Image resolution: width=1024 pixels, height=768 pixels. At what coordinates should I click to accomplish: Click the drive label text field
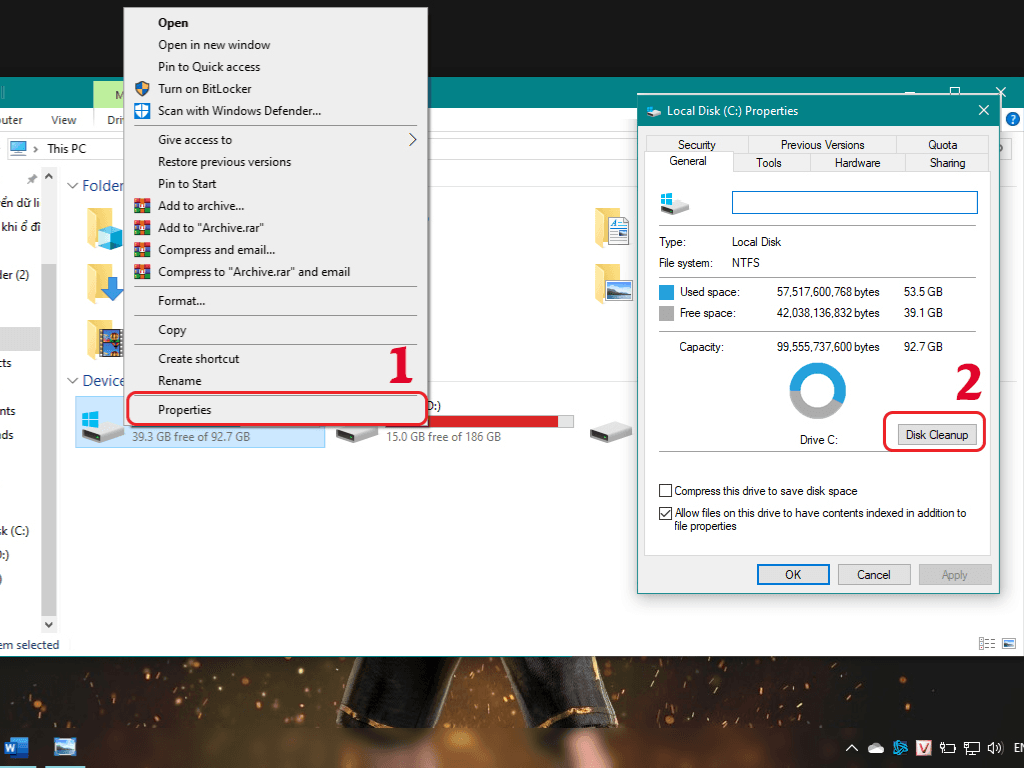click(x=854, y=202)
